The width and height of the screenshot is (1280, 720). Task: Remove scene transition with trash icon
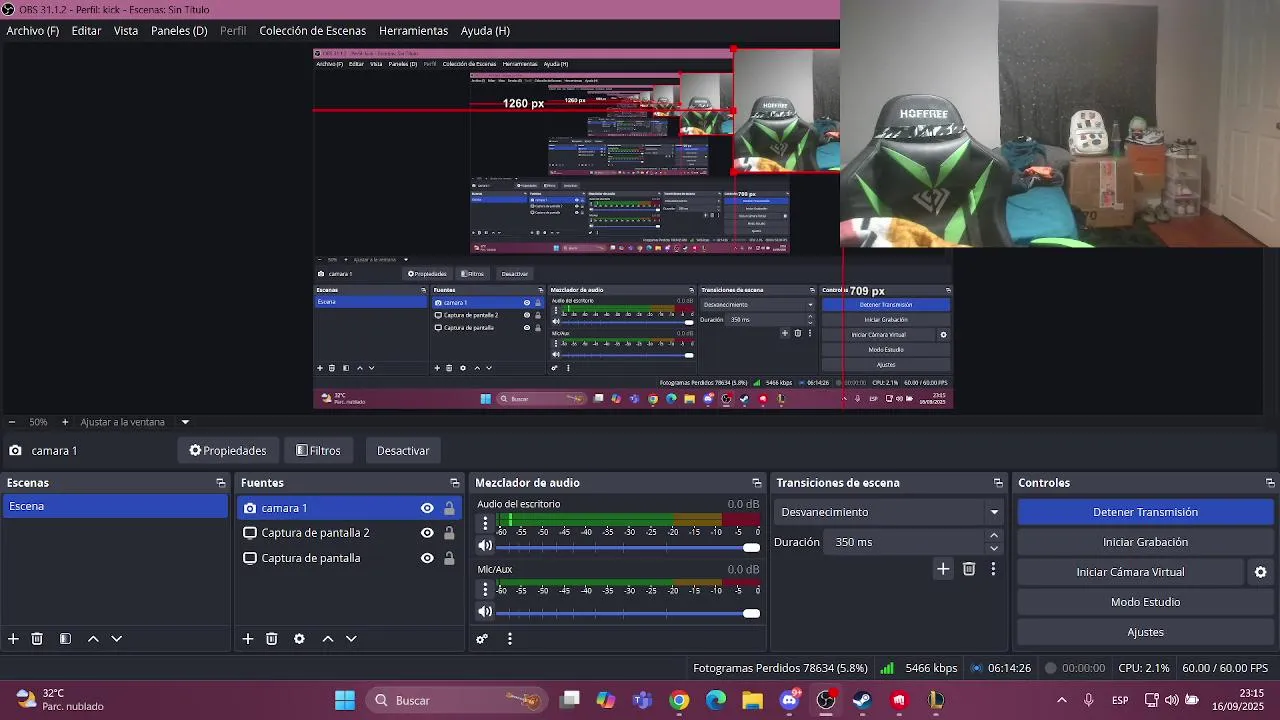[x=969, y=569]
